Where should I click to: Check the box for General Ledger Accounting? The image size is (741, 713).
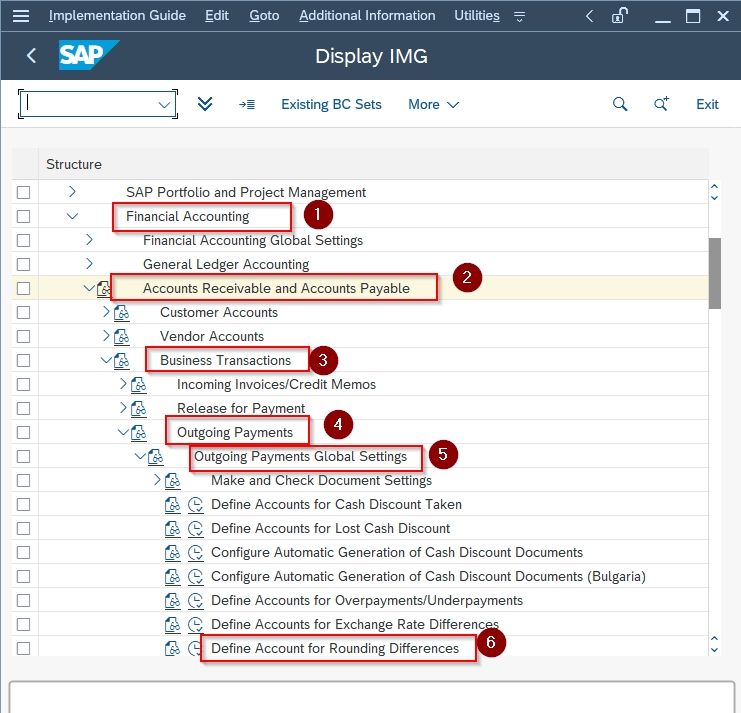point(23,265)
